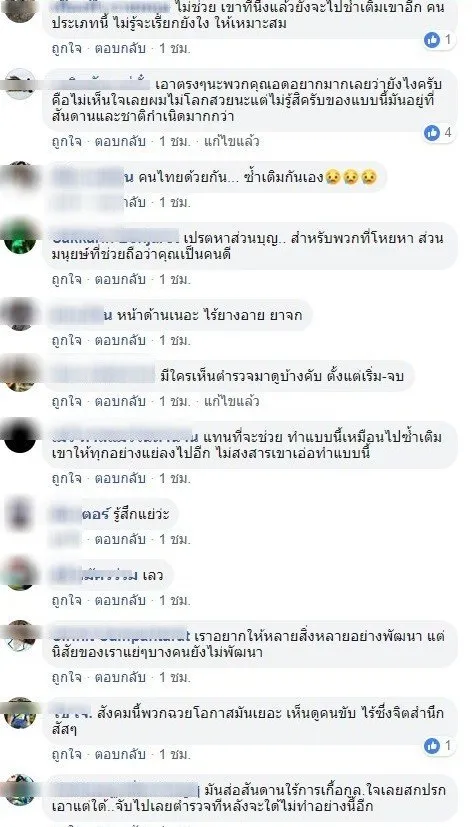This screenshot has width=472, height=827.
Task: Click like reaction icon on first comment
Action: [432, 40]
